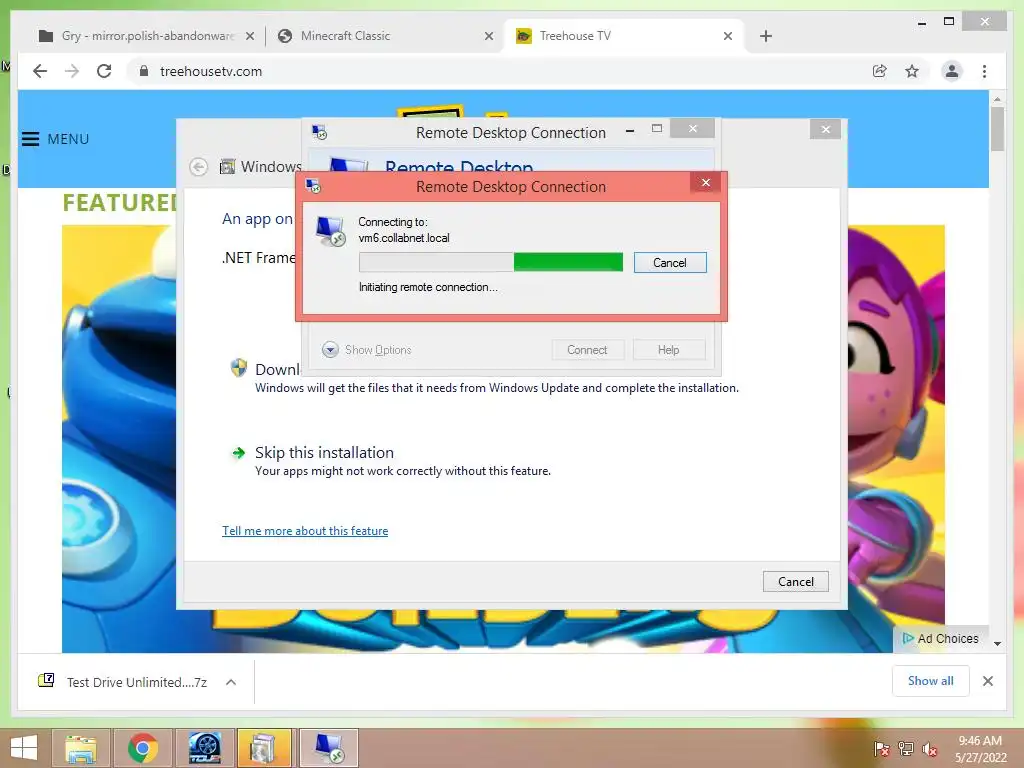Image resolution: width=1024 pixels, height=768 pixels.
Task: Click the Windows Start button
Action: (x=24, y=748)
